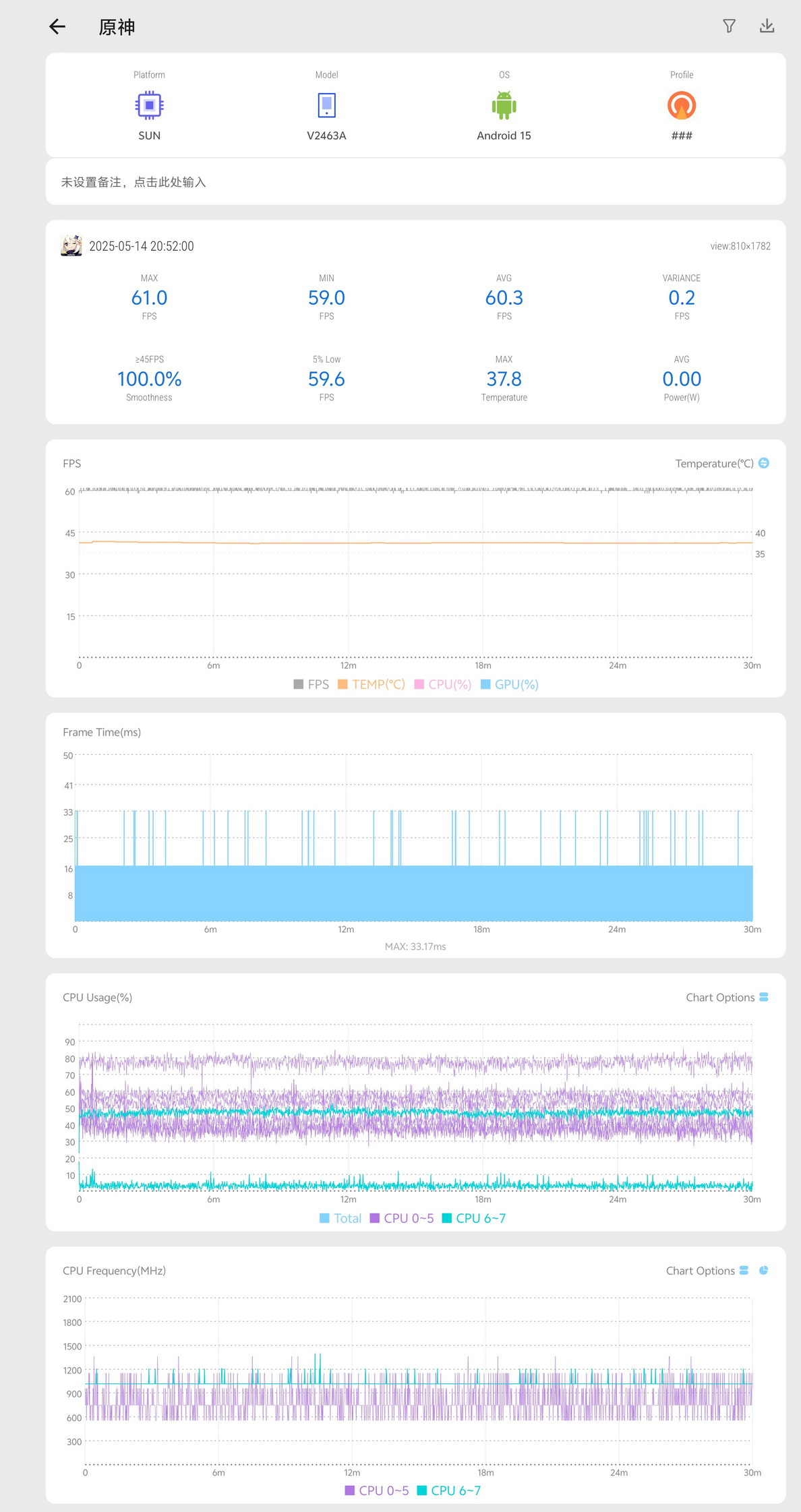Tap the V2463A model phone icon
This screenshot has width=801, height=1512.
pyautogui.click(x=326, y=105)
